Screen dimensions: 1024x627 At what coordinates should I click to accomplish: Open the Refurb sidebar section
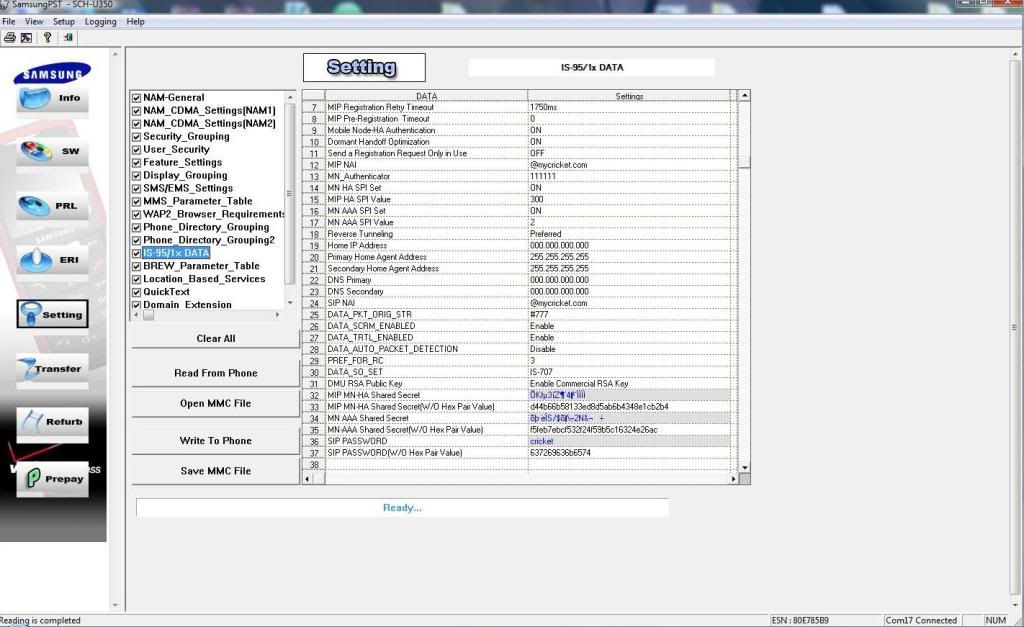(52, 423)
